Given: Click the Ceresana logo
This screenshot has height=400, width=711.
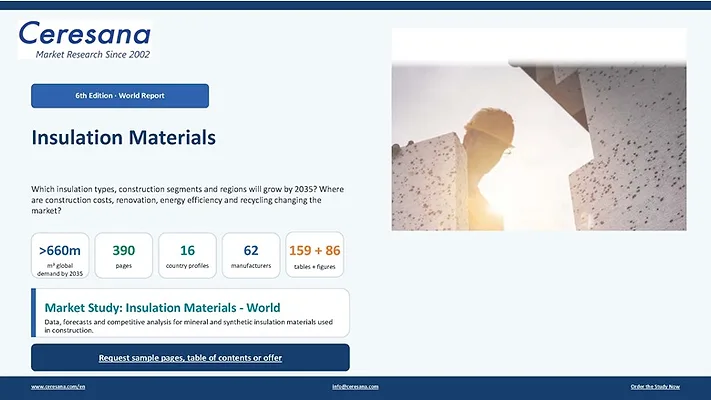Looking at the screenshot, I should (x=85, y=39).
